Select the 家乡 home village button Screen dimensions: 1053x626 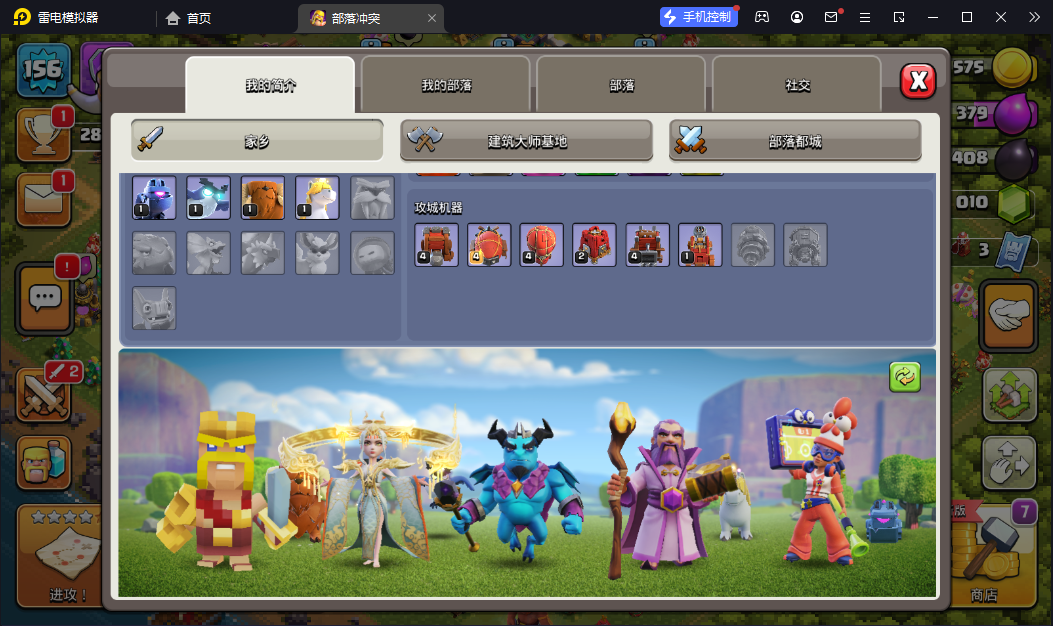click(x=257, y=141)
